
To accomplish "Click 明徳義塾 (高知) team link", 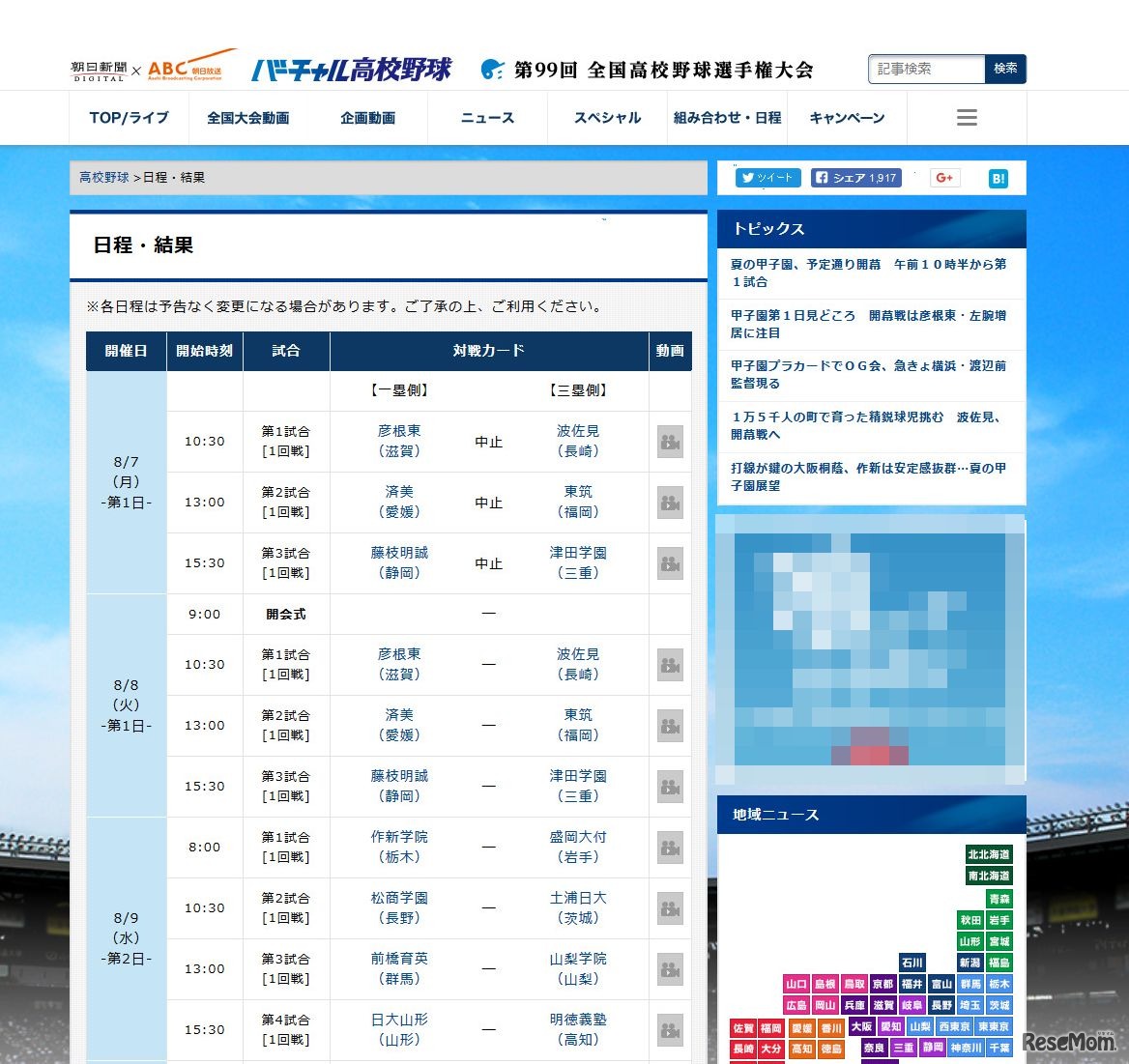I will click(x=578, y=1029).
